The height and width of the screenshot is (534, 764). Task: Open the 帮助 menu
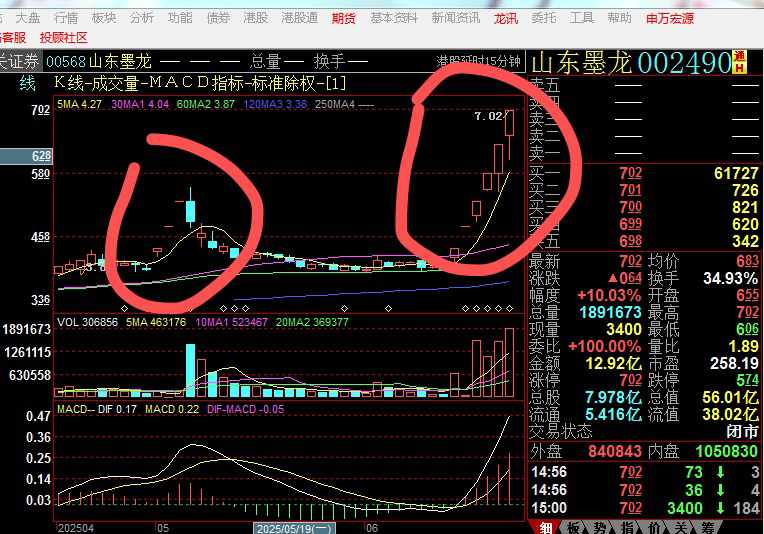point(619,19)
